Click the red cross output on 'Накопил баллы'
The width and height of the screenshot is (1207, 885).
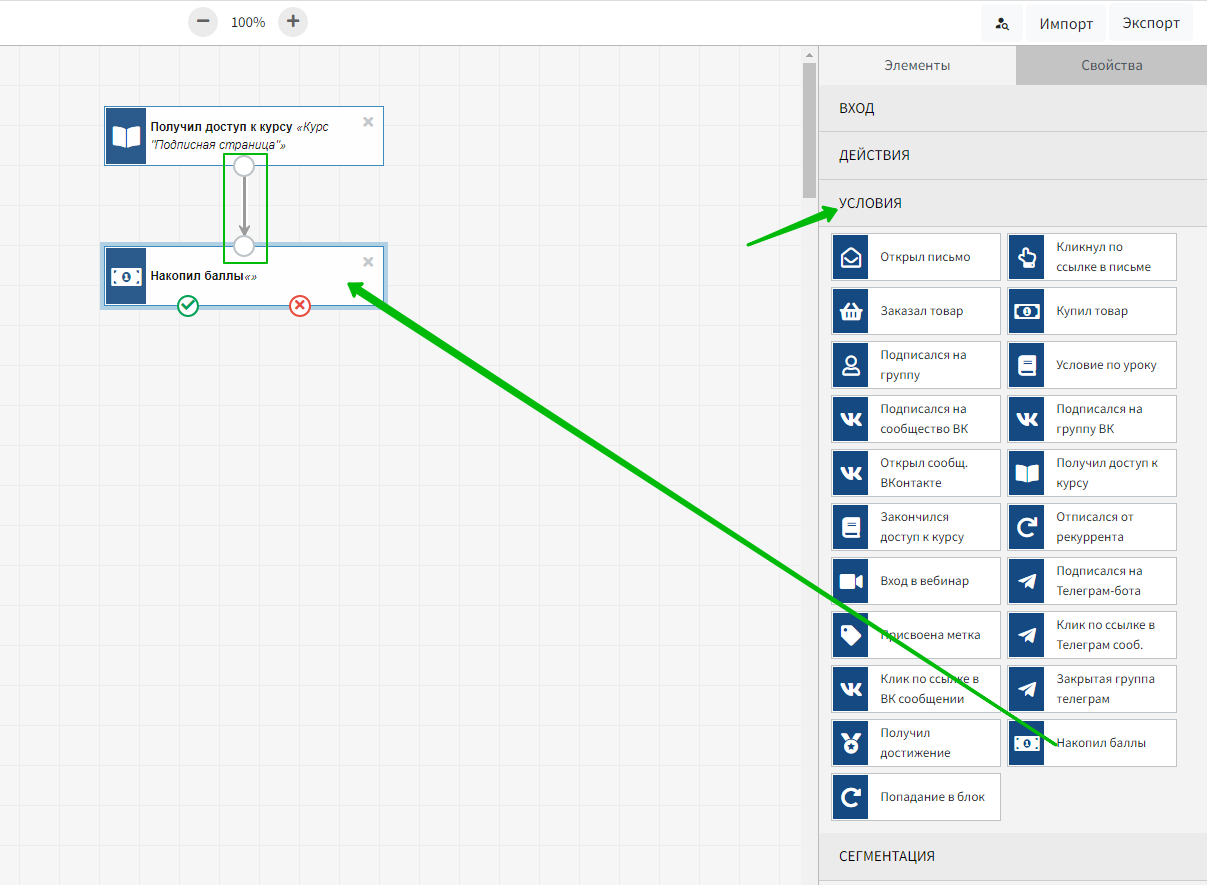(x=300, y=306)
